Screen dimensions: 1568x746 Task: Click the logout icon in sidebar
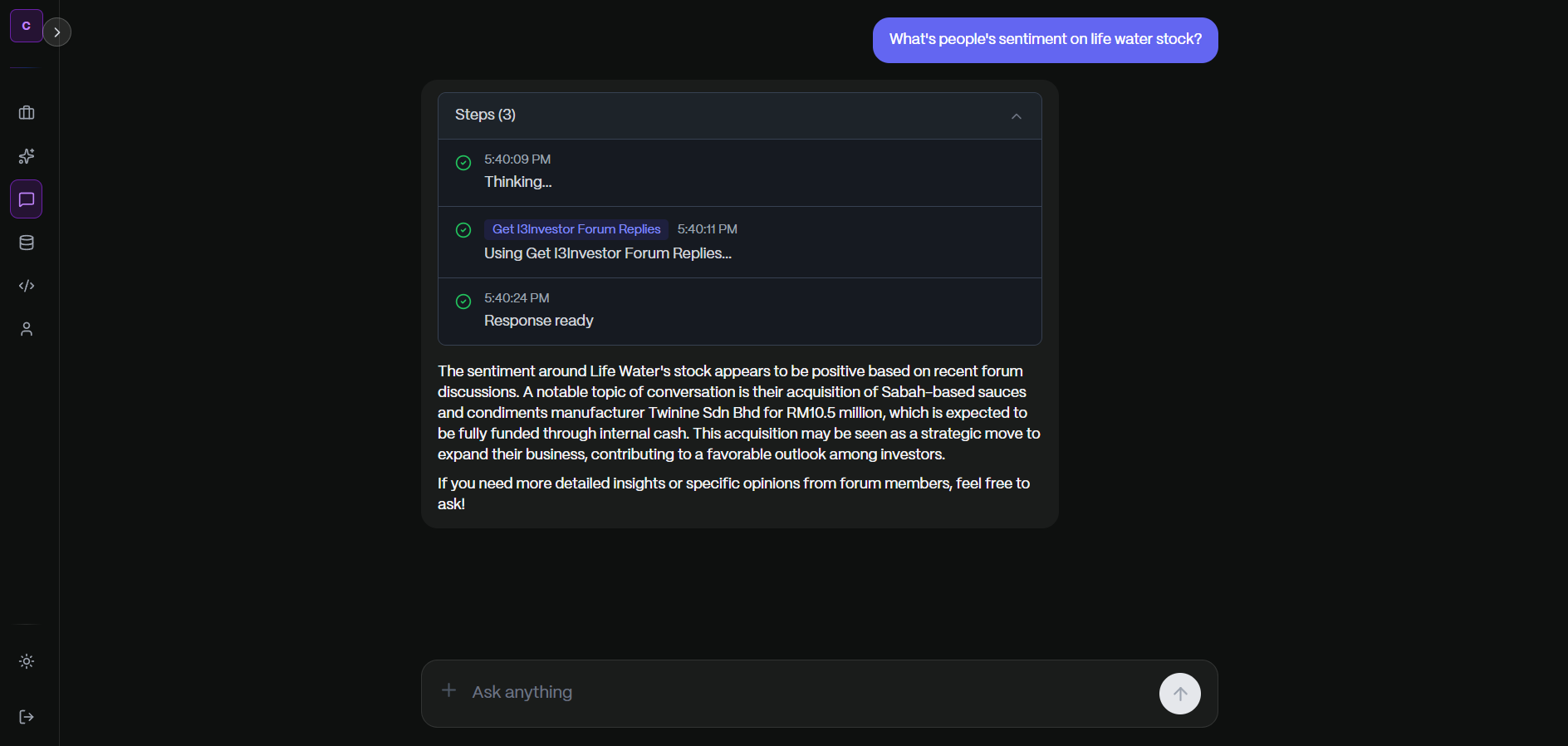(x=27, y=717)
